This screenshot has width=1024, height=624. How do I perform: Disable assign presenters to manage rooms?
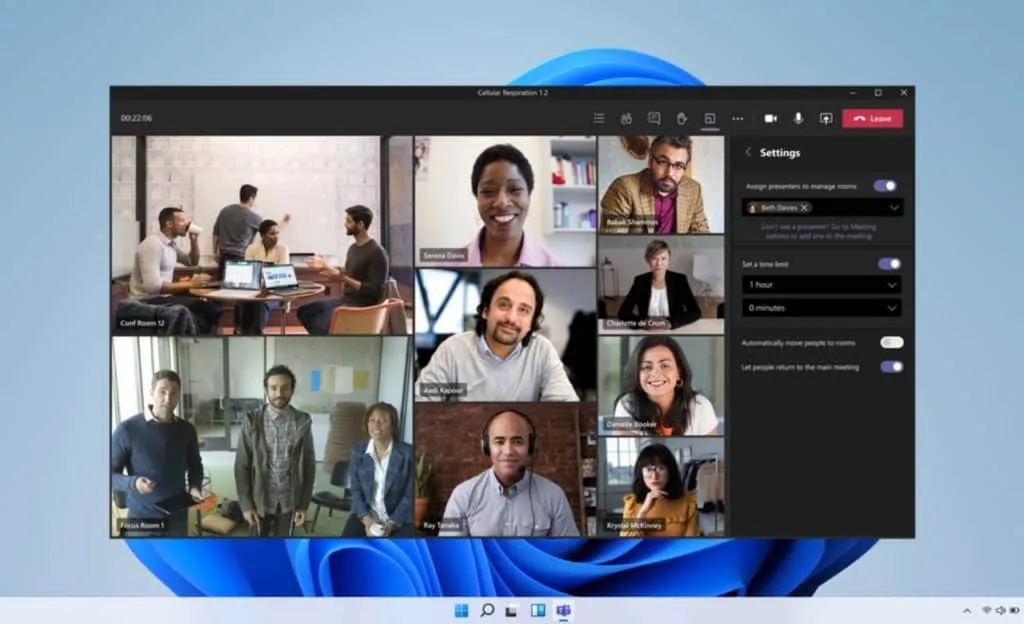888,184
